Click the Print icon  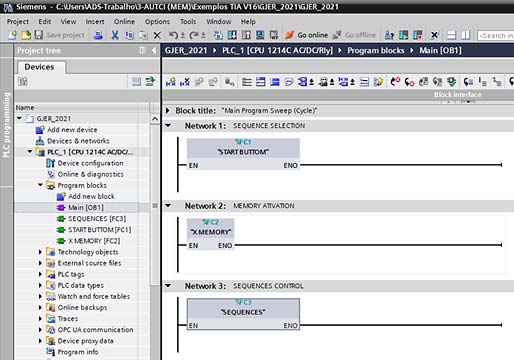[x=98, y=35]
